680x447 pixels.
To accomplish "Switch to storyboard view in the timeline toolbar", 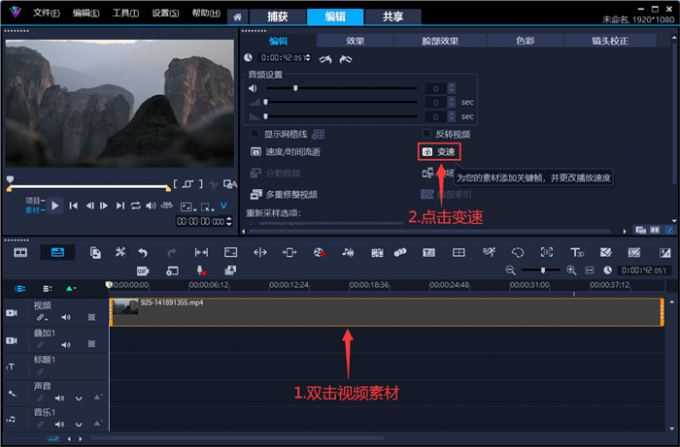I will (x=20, y=252).
